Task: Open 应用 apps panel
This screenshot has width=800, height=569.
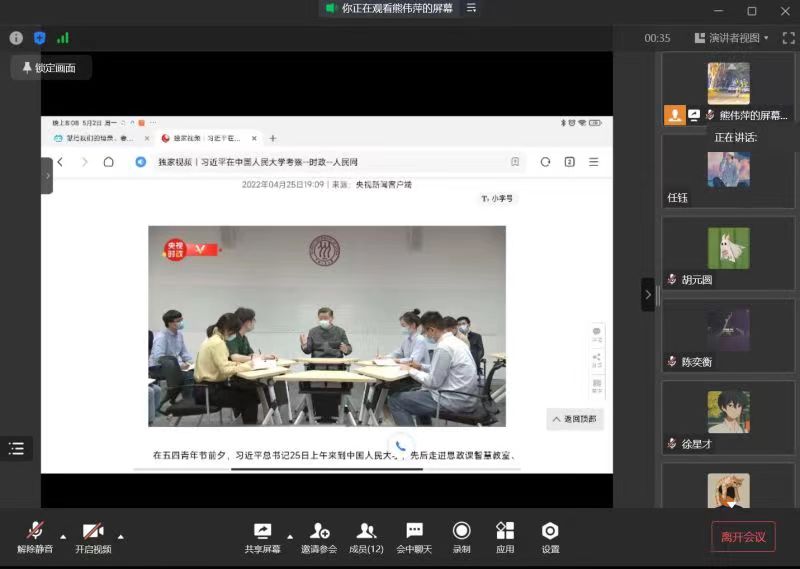Action: tap(505, 536)
